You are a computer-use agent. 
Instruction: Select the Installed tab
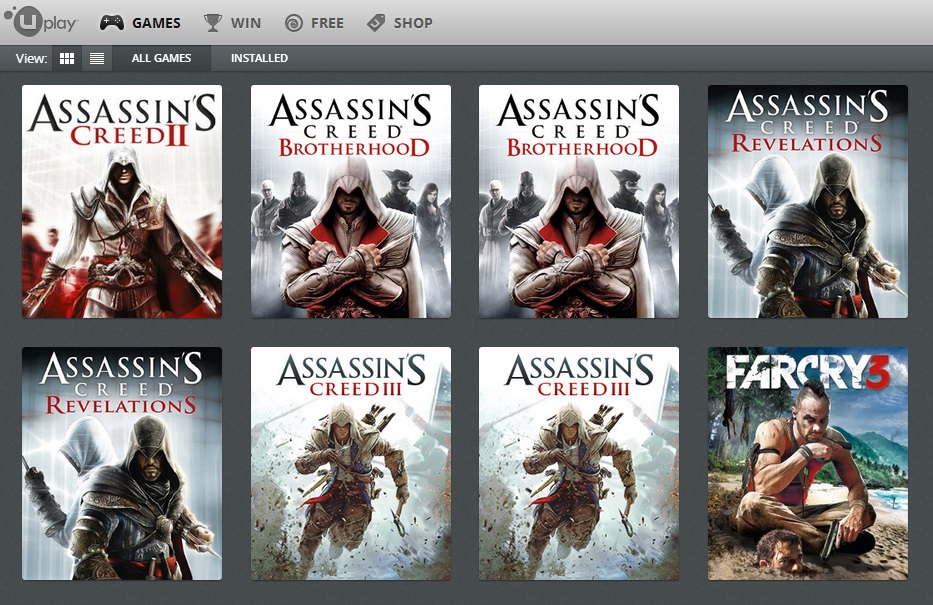click(259, 58)
